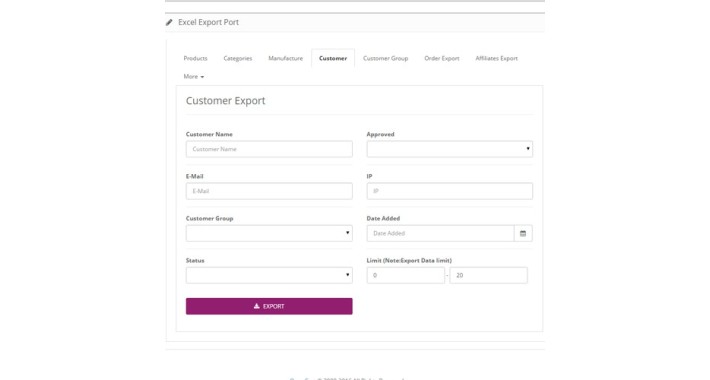
Task: Select the limit end field showing 20
Action: (x=489, y=275)
